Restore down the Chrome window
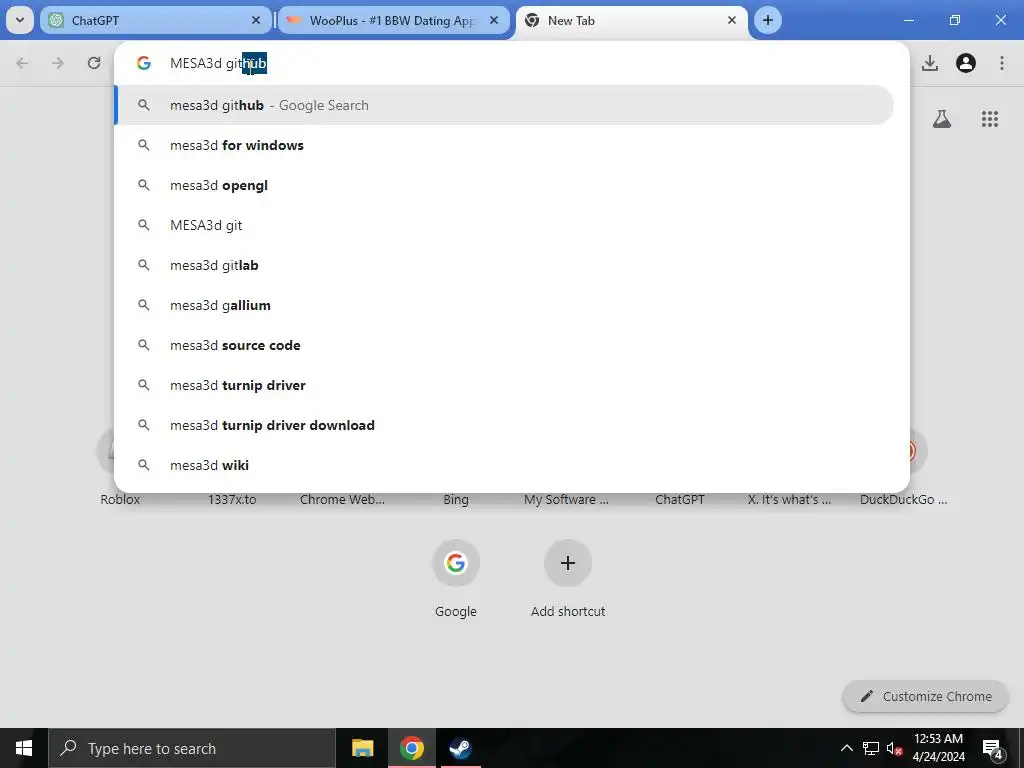 click(x=955, y=20)
